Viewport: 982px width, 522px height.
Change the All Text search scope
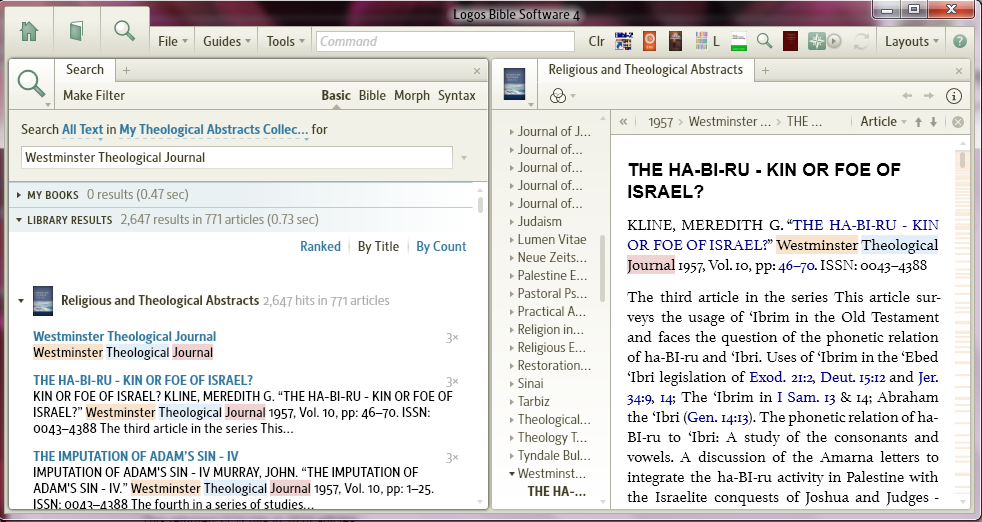pos(82,130)
